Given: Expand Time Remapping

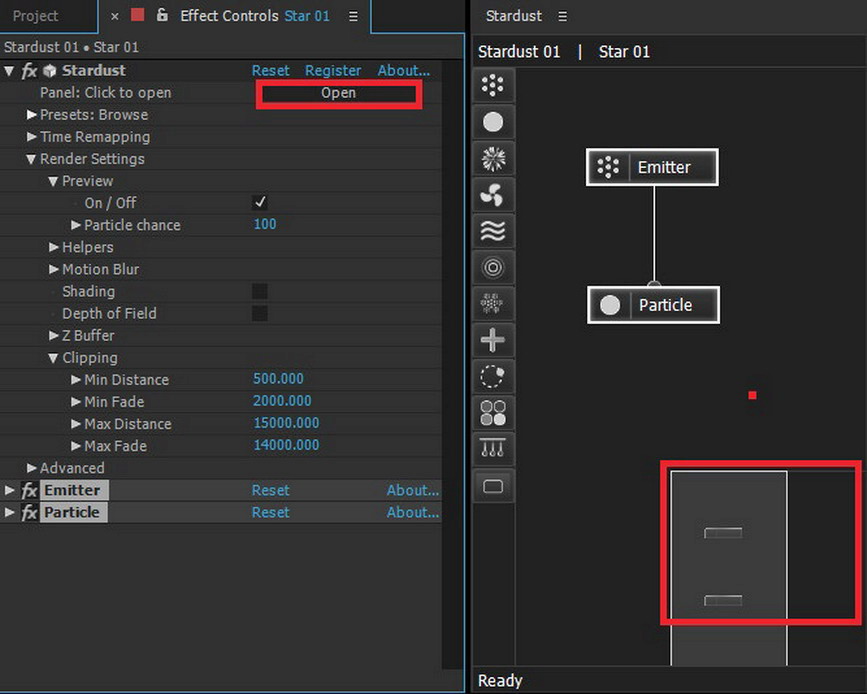Looking at the screenshot, I should click(x=32, y=137).
